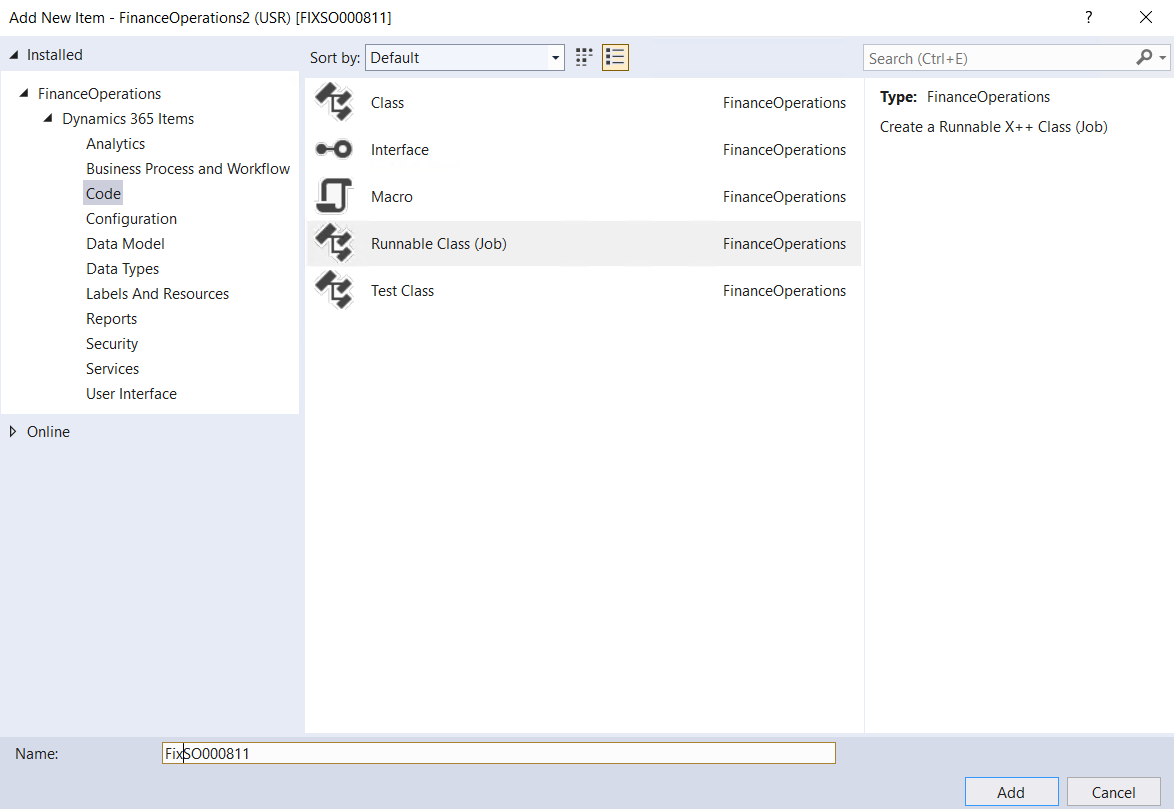Expand the Online section
The height and width of the screenshot is (809, 1174).
coord(13,432)
